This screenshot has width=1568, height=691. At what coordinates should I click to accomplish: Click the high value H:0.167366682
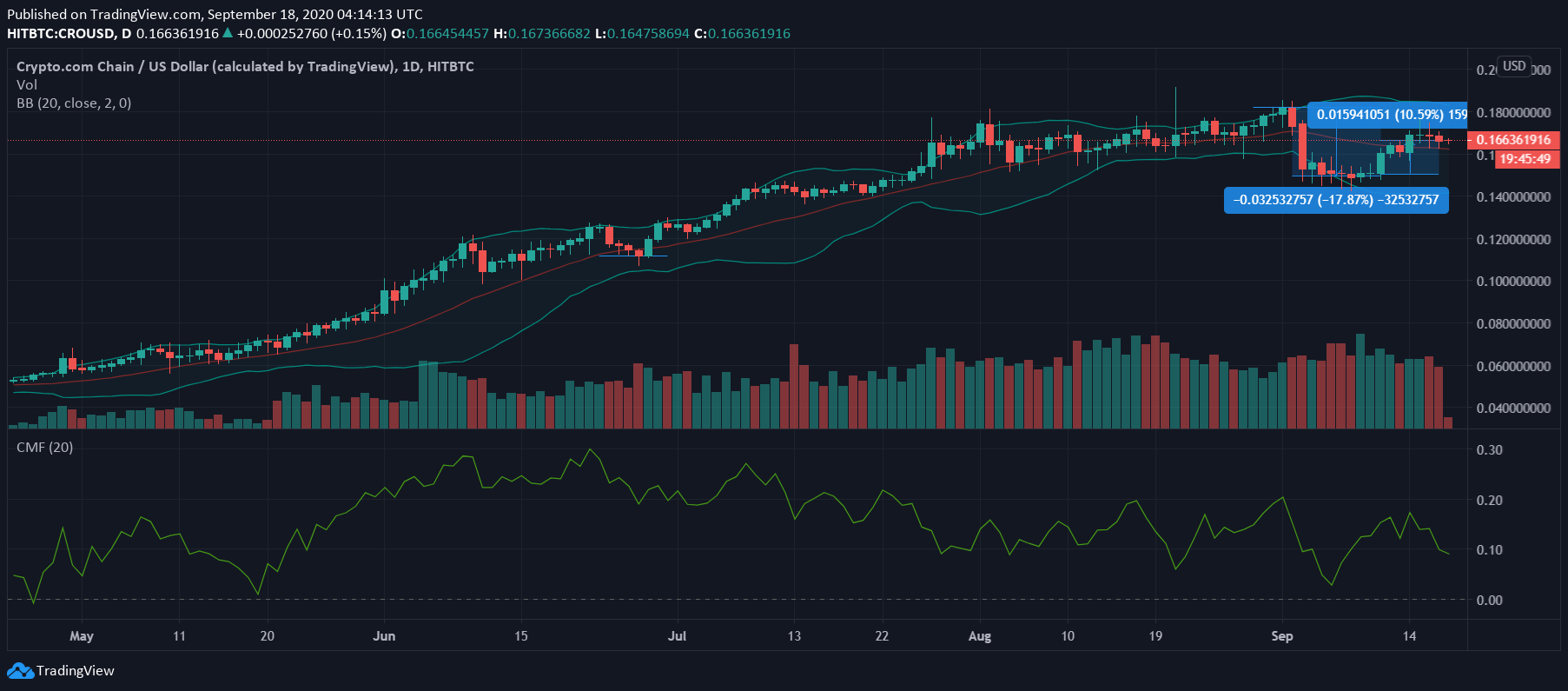coord(542,33)
